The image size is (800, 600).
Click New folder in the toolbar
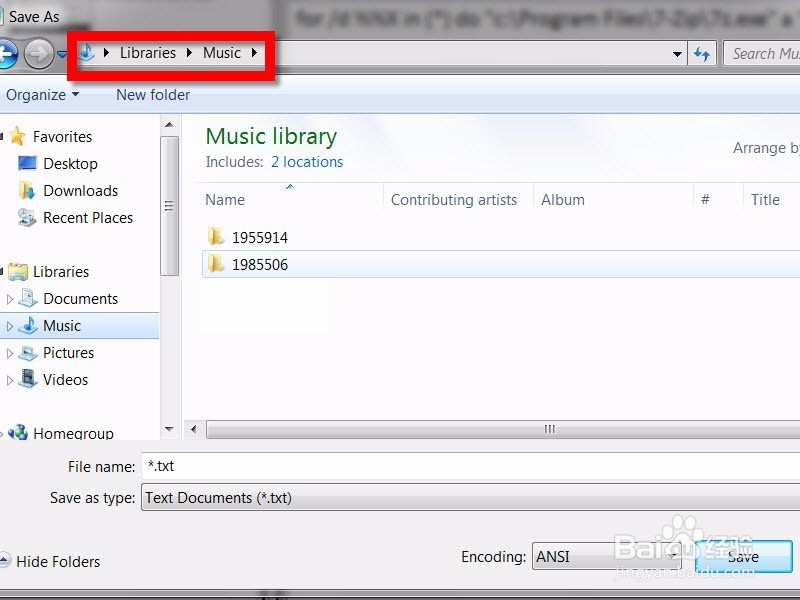click(153, 95)
